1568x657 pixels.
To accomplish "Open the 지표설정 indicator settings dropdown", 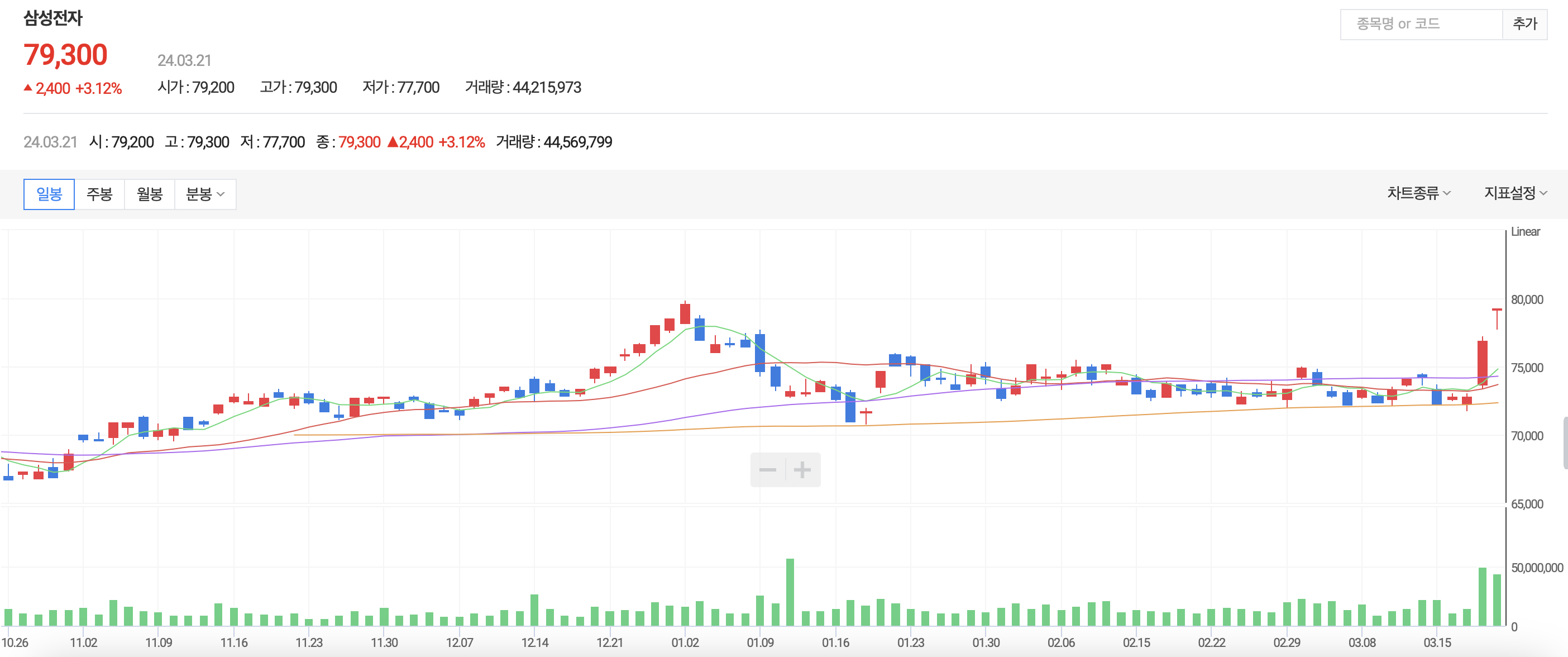I will (1515, 193).
